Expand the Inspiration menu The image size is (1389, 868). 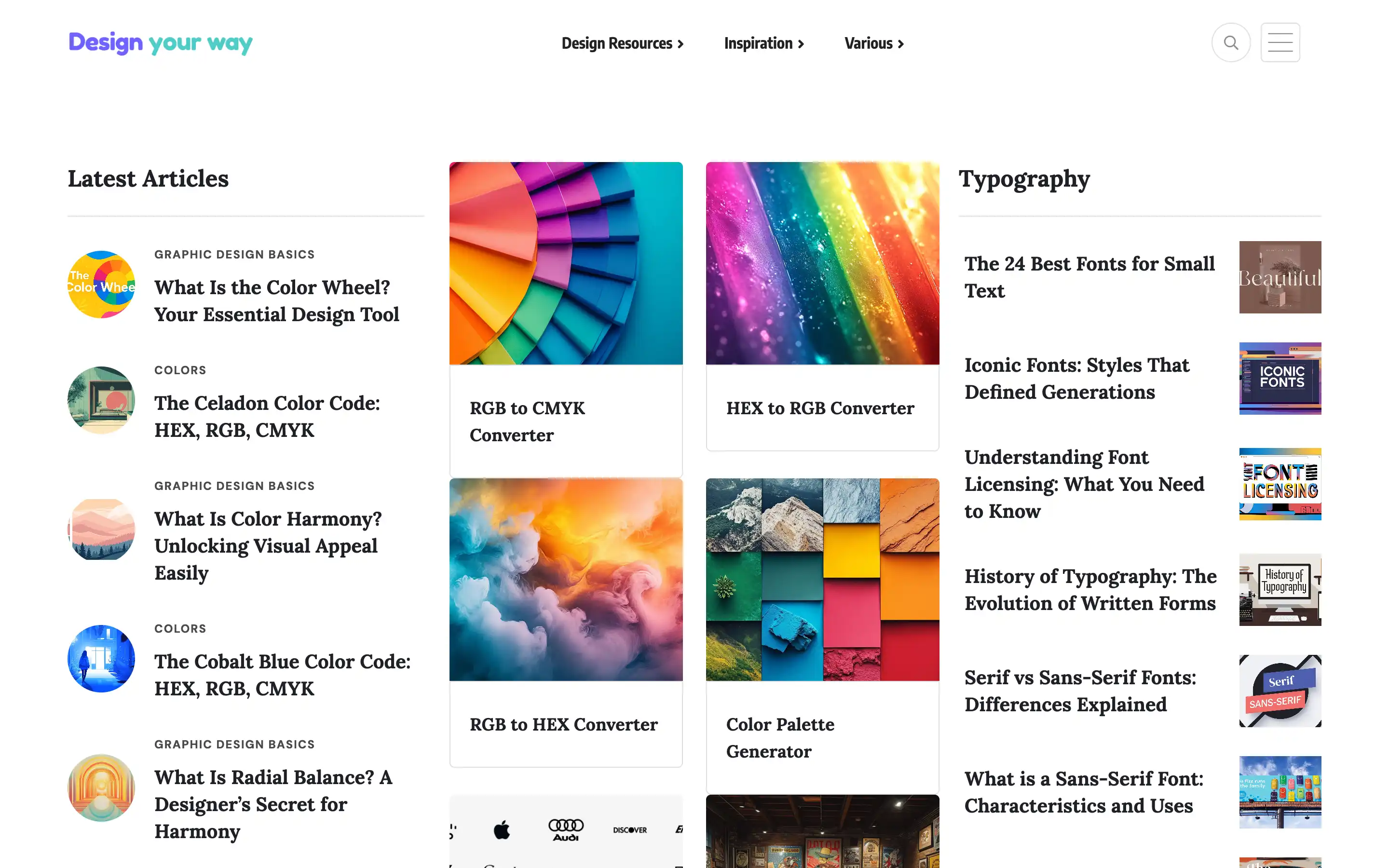click(x=764, y=43)
